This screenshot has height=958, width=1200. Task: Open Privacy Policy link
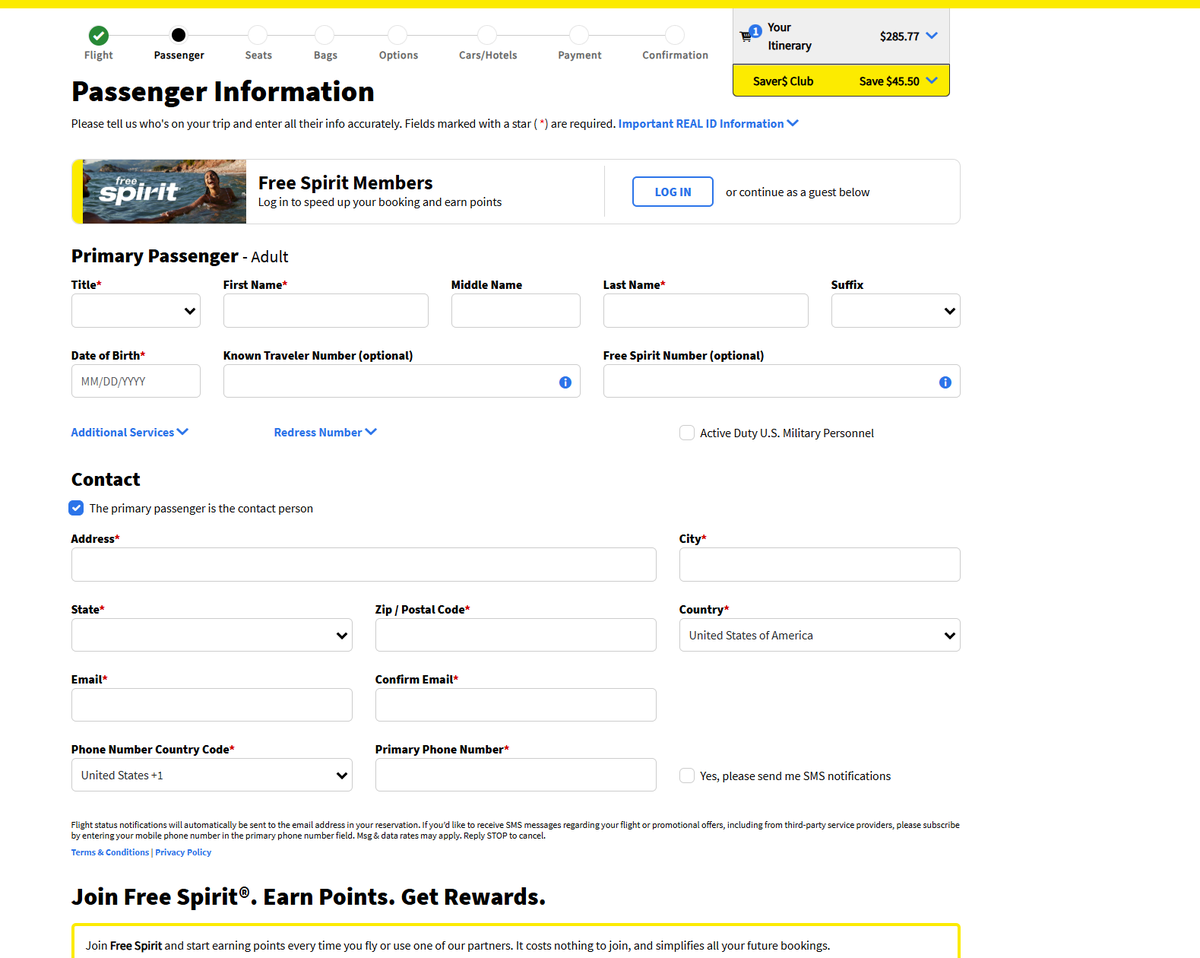coord(183,852)
